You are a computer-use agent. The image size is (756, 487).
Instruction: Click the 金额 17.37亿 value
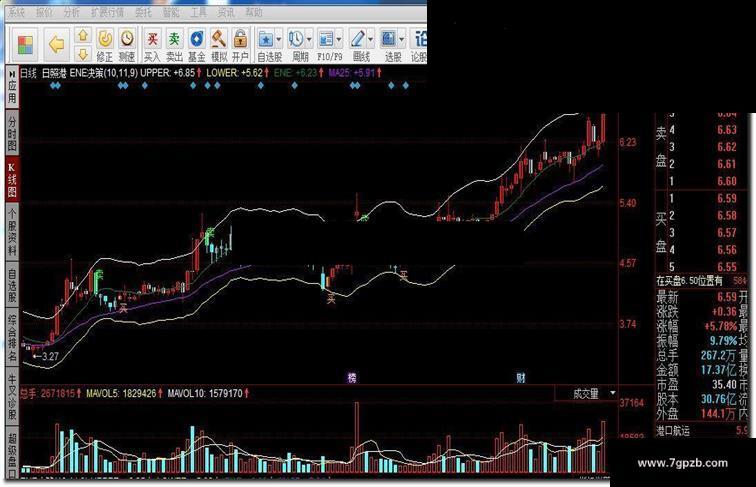tap(719, 370)
